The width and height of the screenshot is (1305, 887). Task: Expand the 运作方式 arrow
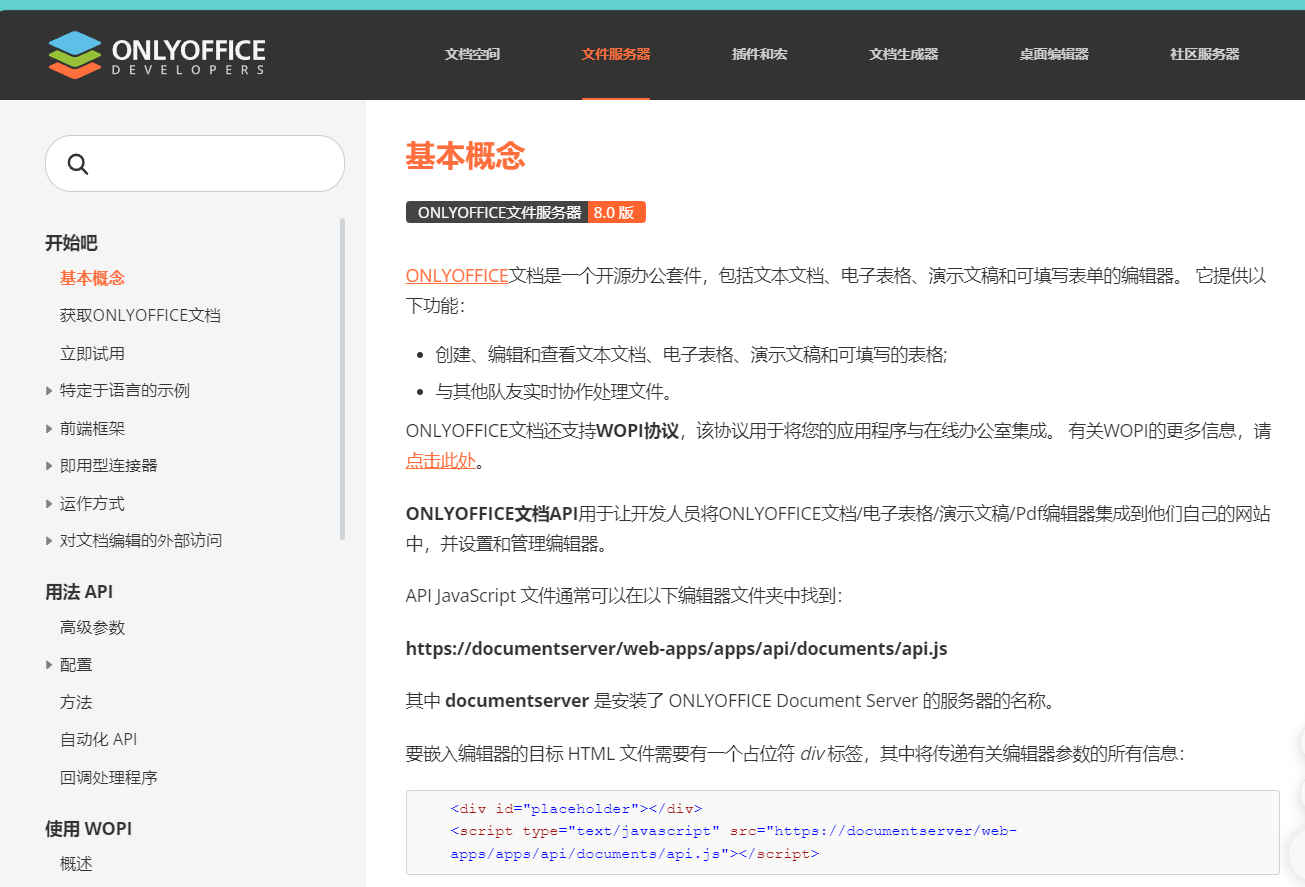click(x=49, y=503)
